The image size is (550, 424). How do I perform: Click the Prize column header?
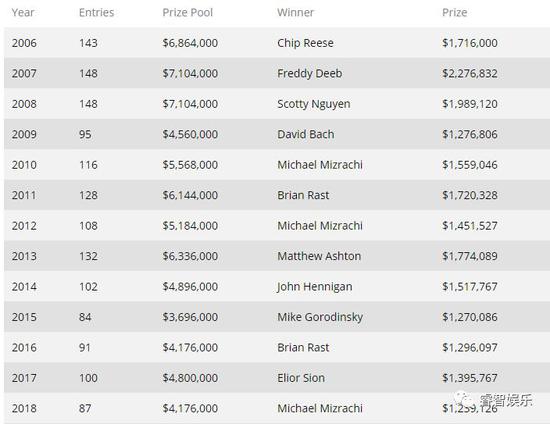tap(454, 13)
